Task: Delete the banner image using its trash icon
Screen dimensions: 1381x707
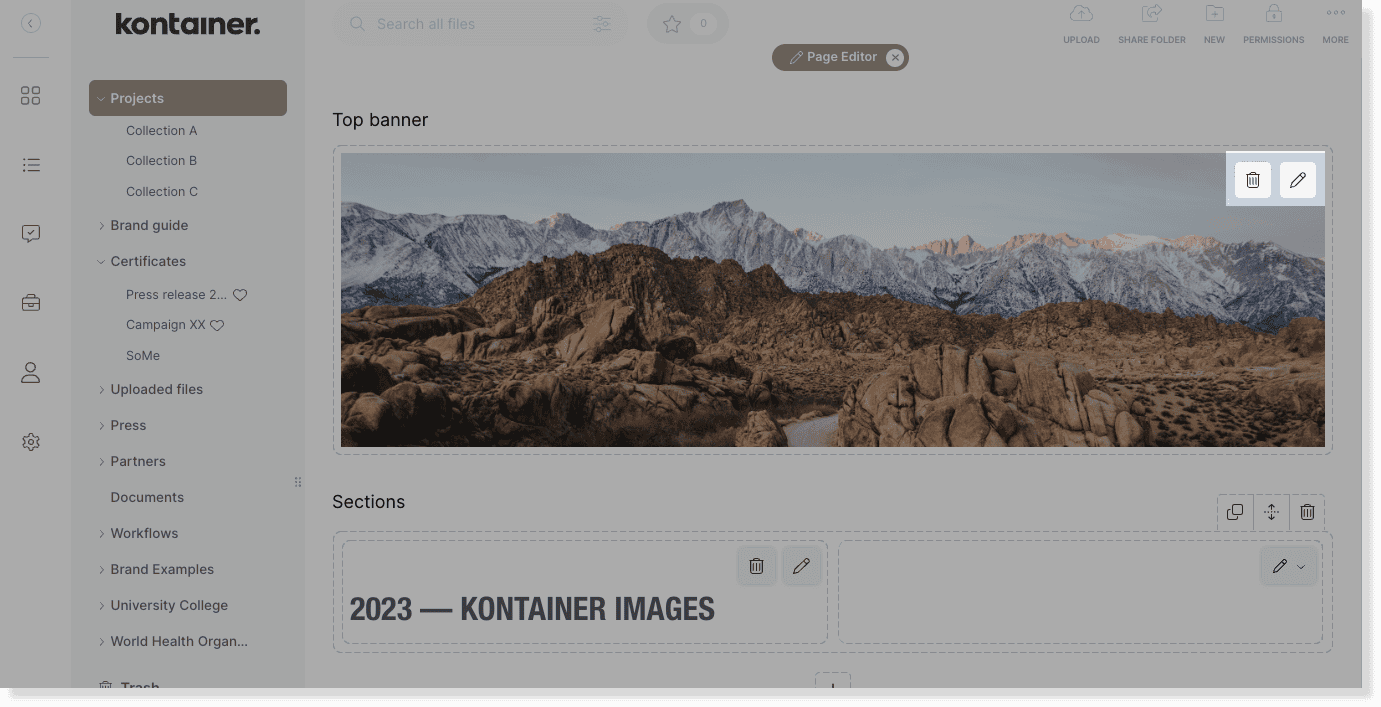Action: pyautogui.click(x=1253, y=180)
